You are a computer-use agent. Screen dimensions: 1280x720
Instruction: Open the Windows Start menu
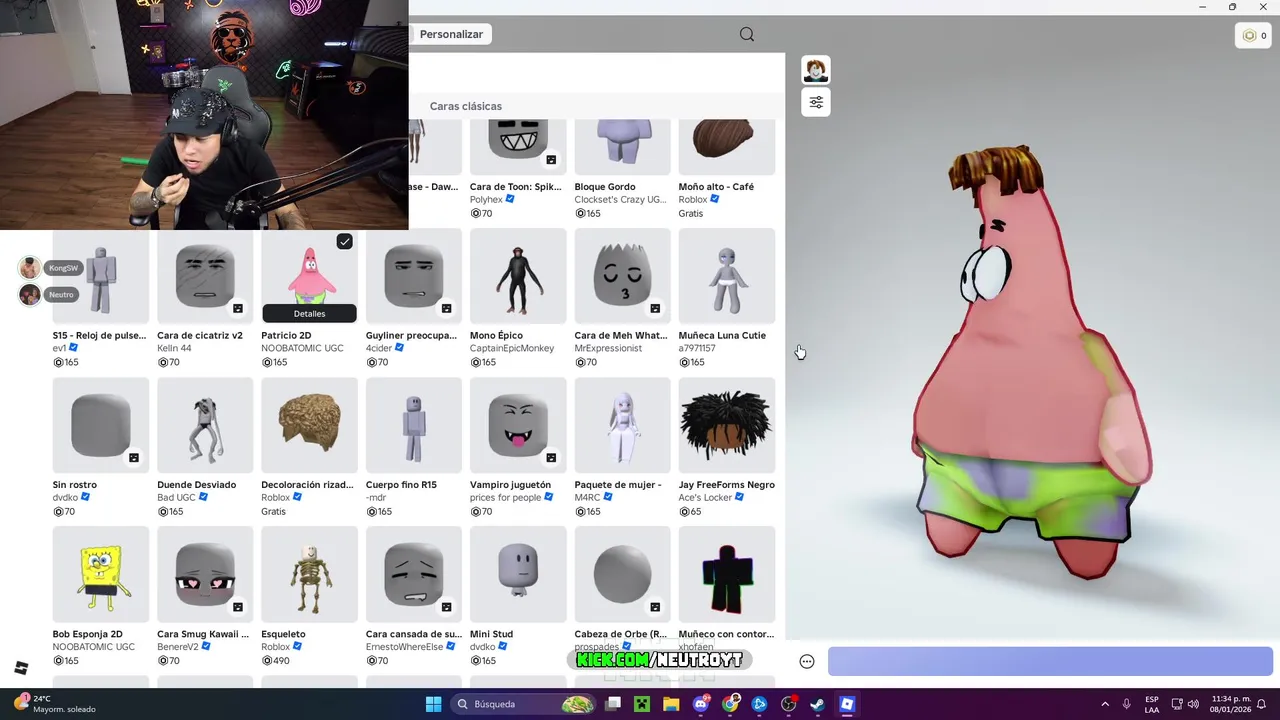(x=433, y=704)
